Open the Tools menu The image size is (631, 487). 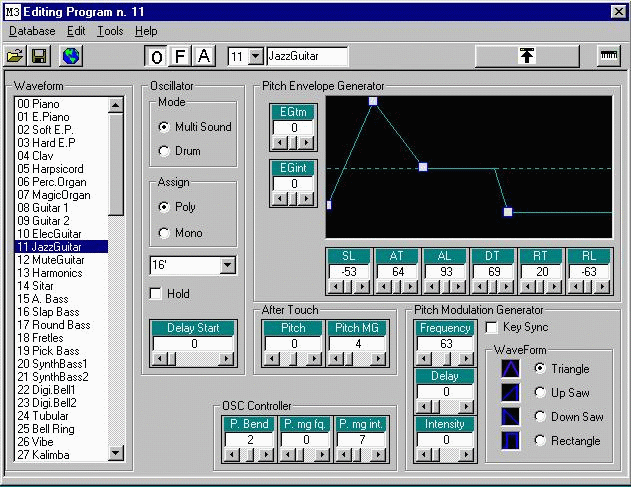(x=110, y=31)
